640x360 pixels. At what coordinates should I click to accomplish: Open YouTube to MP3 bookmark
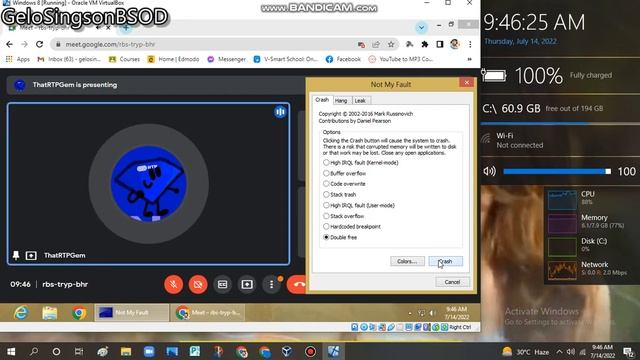coord(401,59)
